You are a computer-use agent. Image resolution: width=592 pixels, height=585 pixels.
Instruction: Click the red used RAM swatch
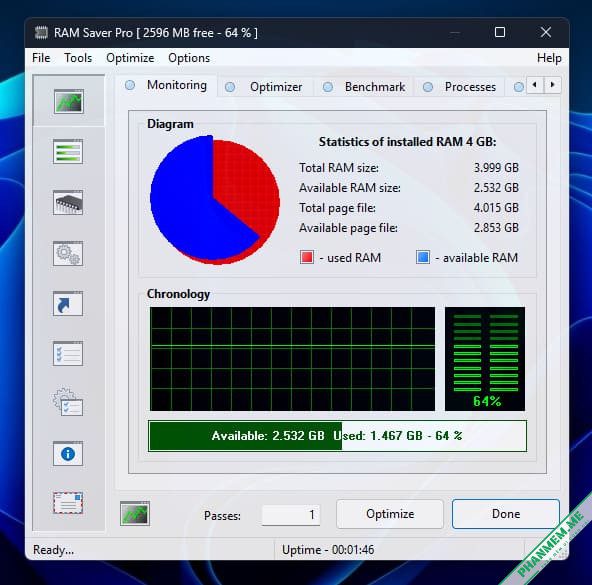click(307, 257)
